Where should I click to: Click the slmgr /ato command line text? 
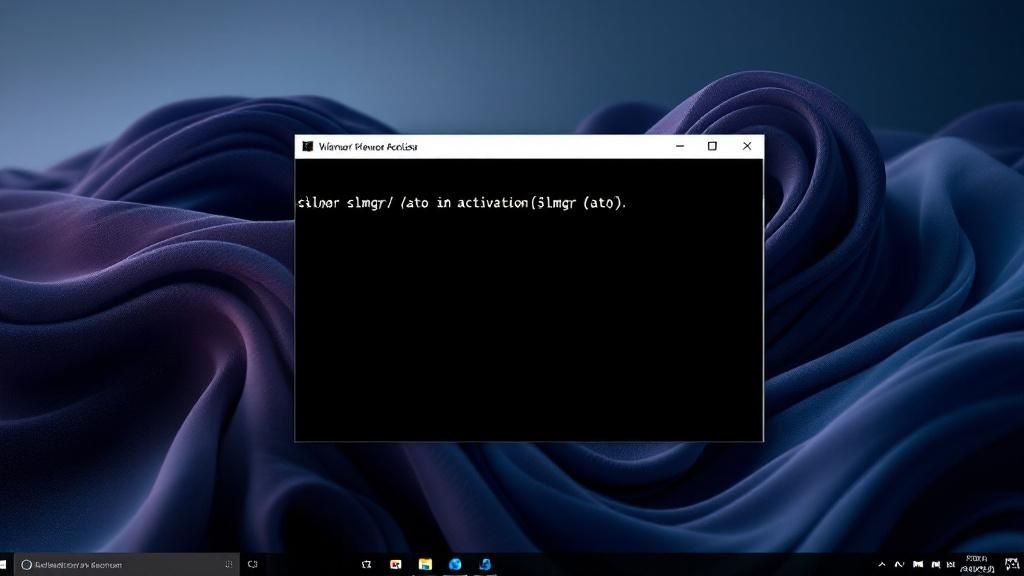pyautogui.click(x=462, y=203)
